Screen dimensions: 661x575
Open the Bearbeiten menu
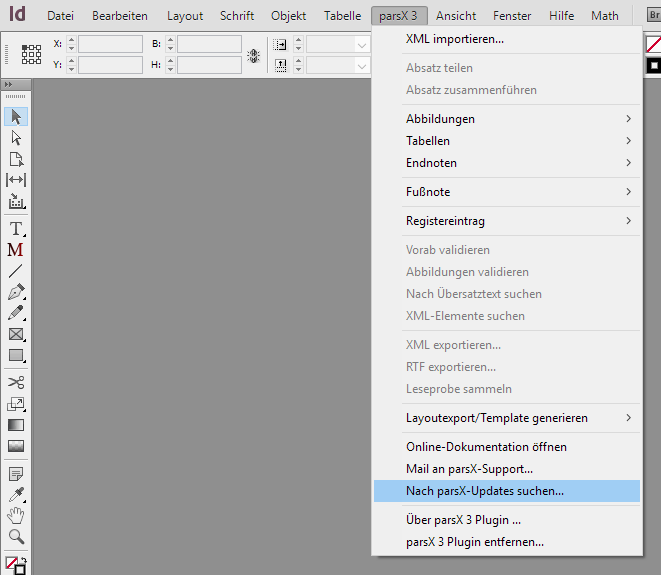click(x=120, y=16)
